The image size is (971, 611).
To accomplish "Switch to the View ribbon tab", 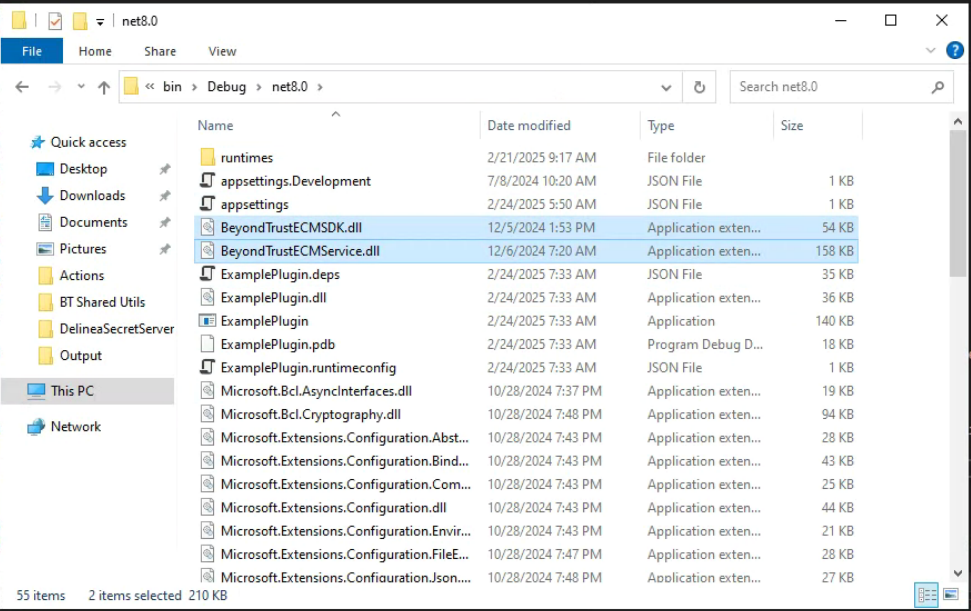I will pyautogui.click(x=222, y=51).
